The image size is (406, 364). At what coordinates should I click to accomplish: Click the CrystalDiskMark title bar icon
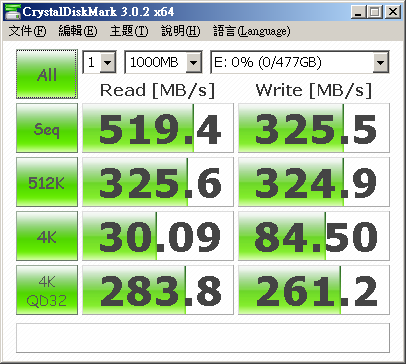click(x=12, y=11)
